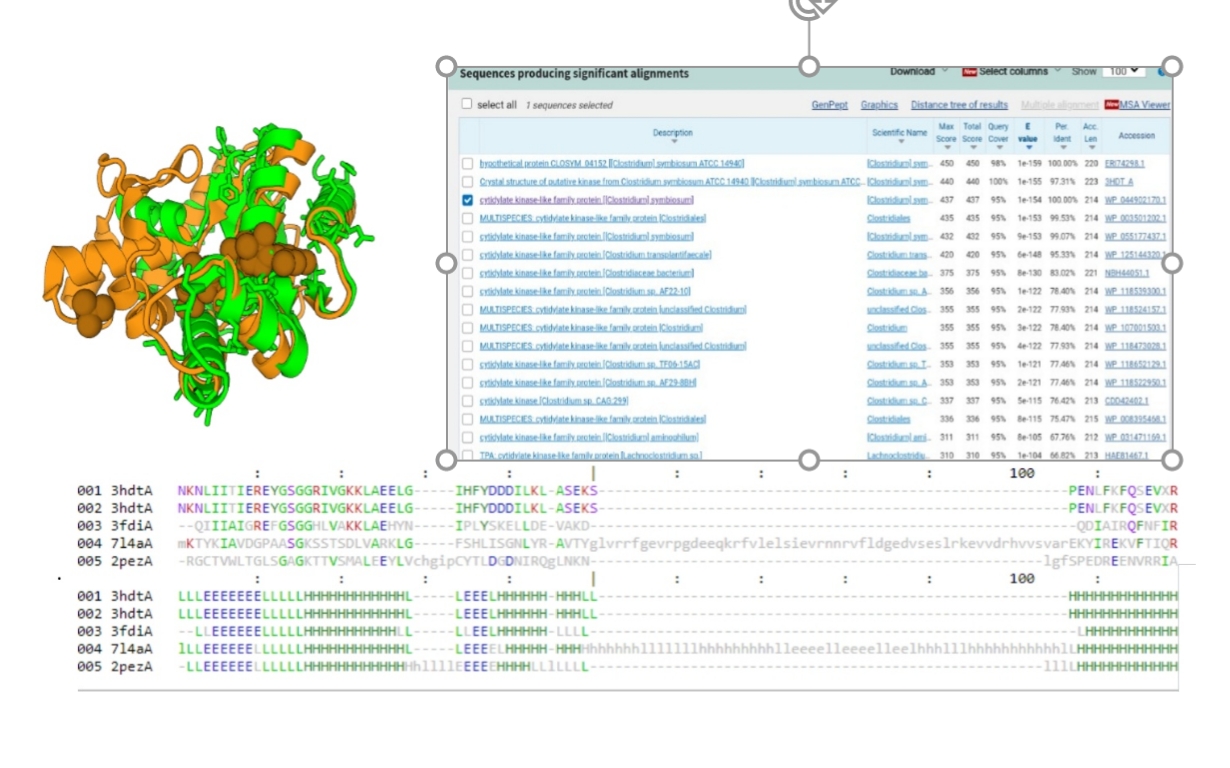Click the left-middle resize handle

(447, 263)
